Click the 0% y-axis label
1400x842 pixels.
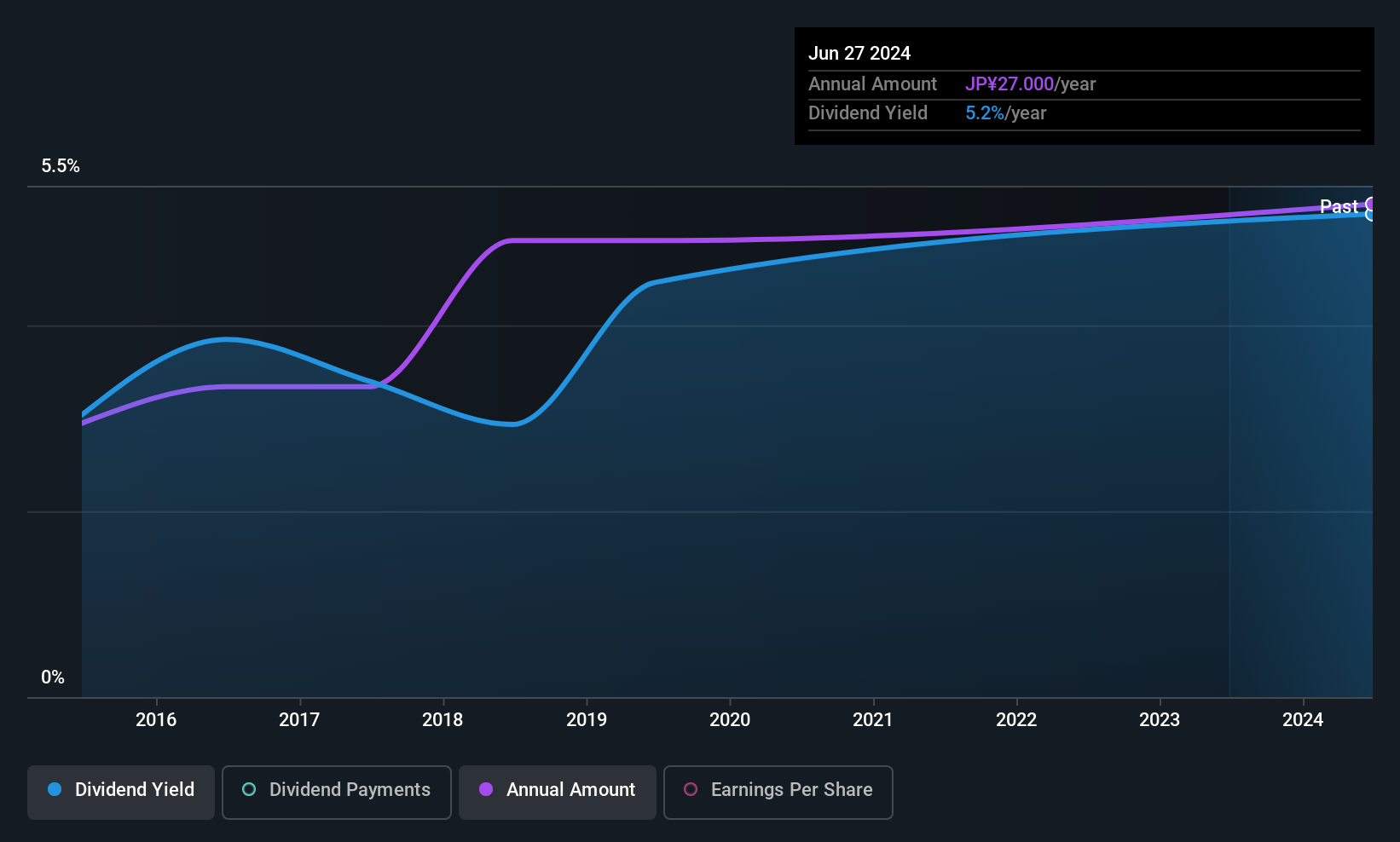pyautogui.click(x=53, y=678)
